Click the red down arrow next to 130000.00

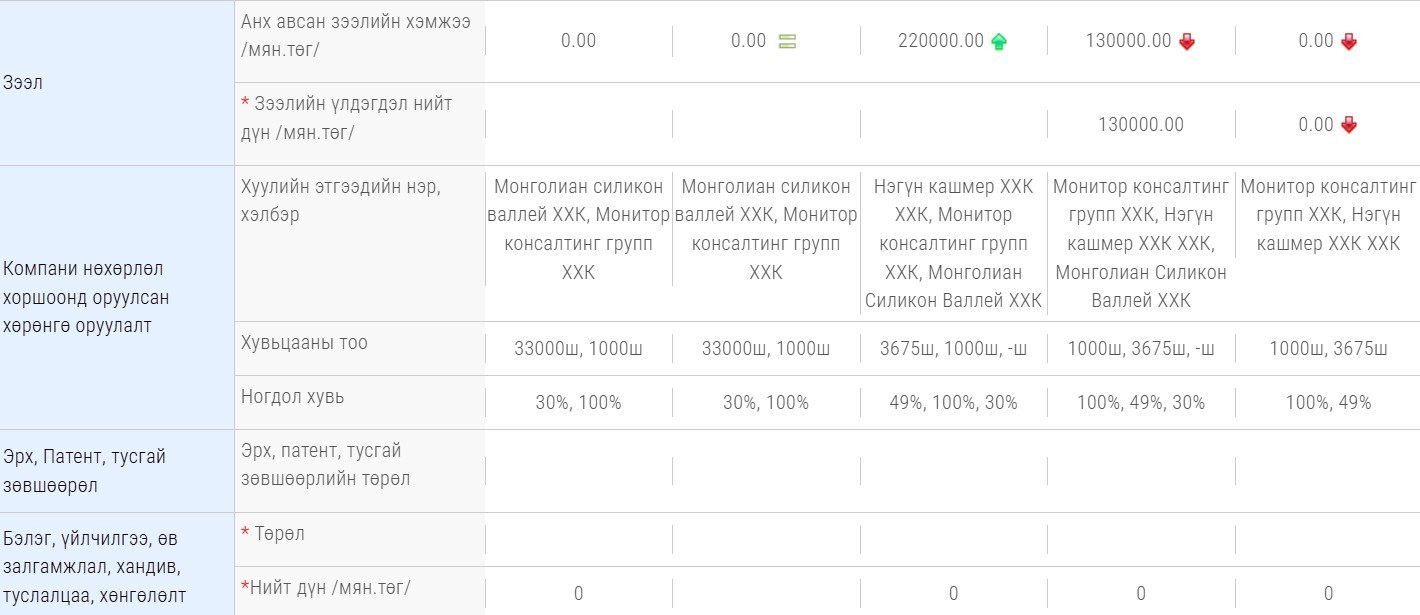click(1187, 41)
